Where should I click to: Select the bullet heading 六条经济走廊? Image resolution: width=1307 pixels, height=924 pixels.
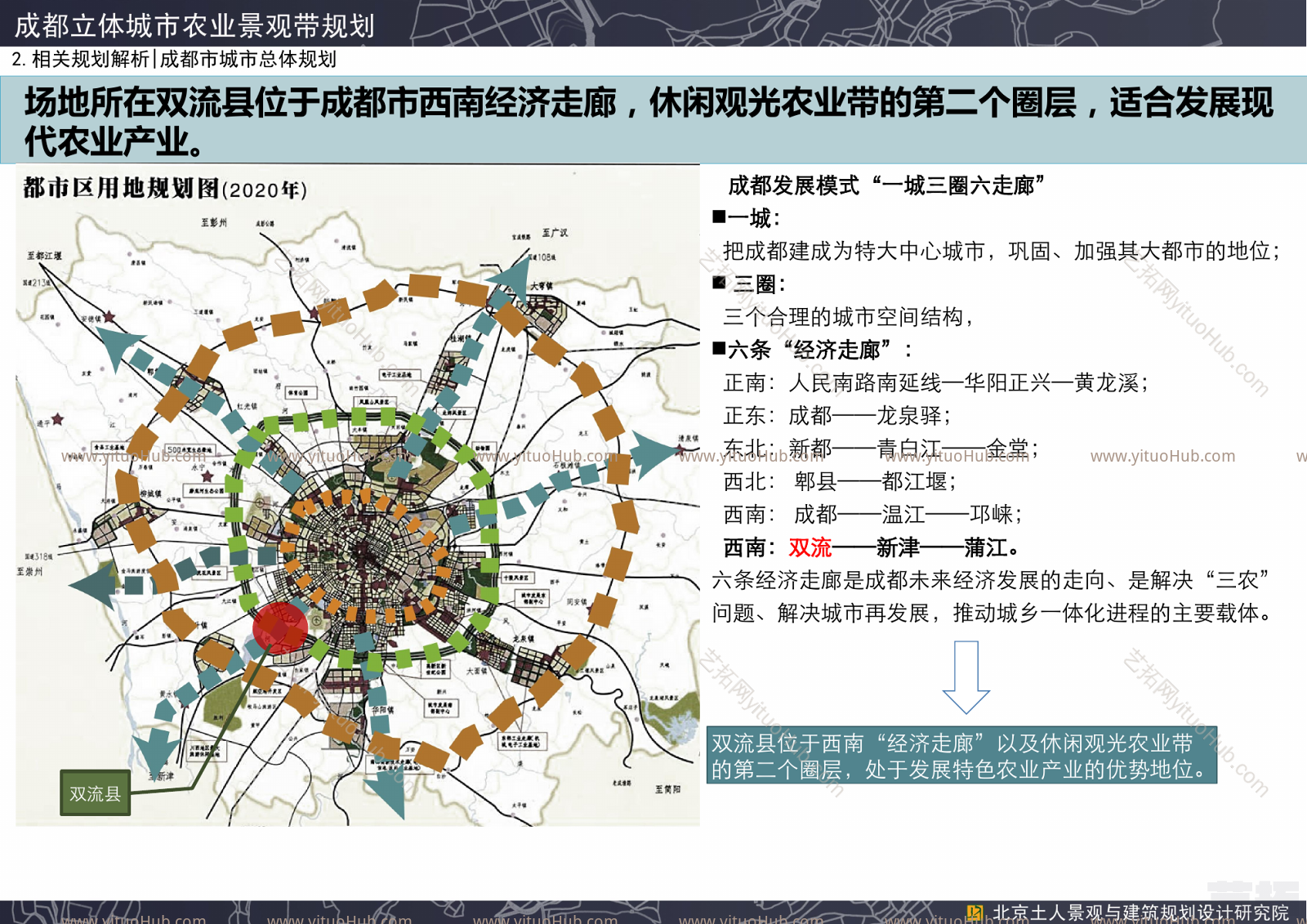[813, 350]
